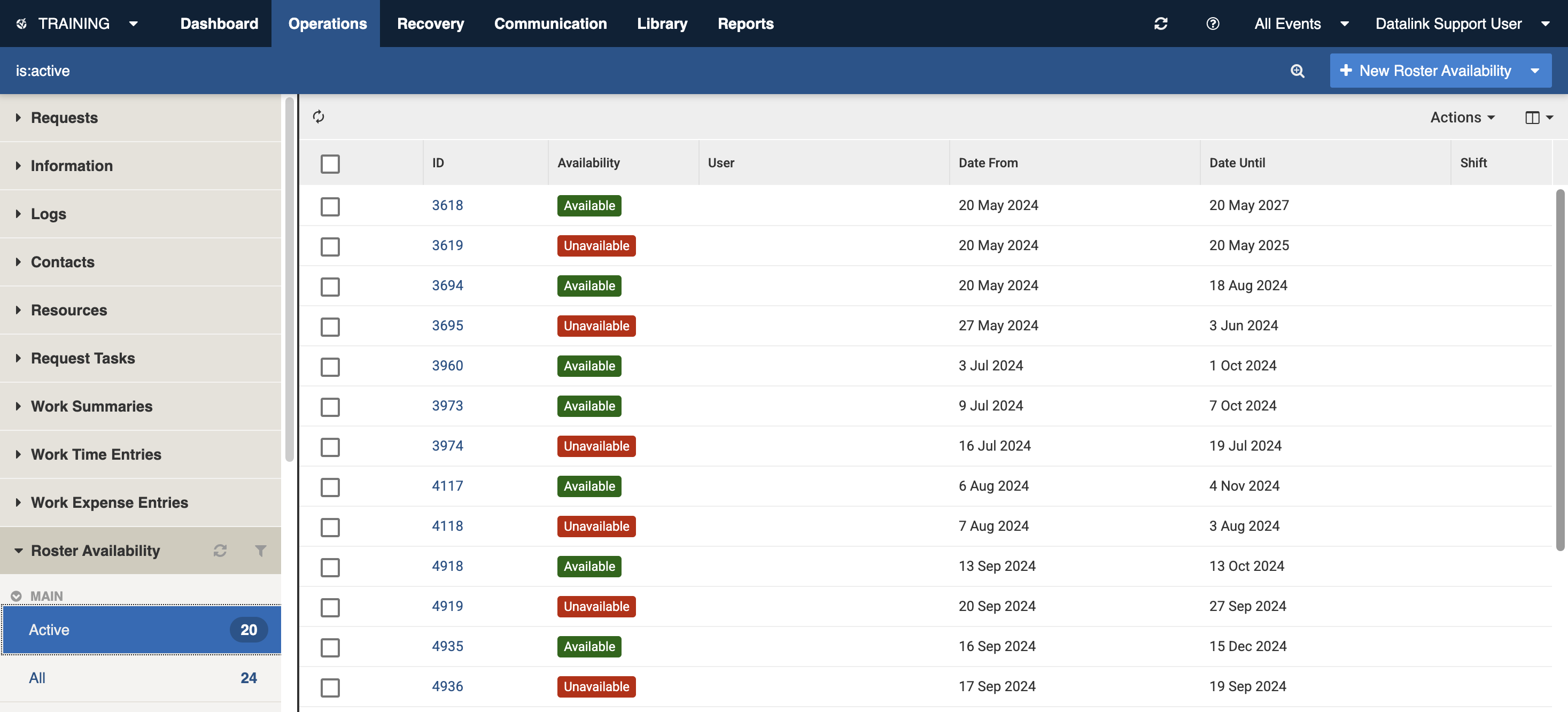1568x712 pixels.
Task: Open the help question mark icon
Action: 1212,24
